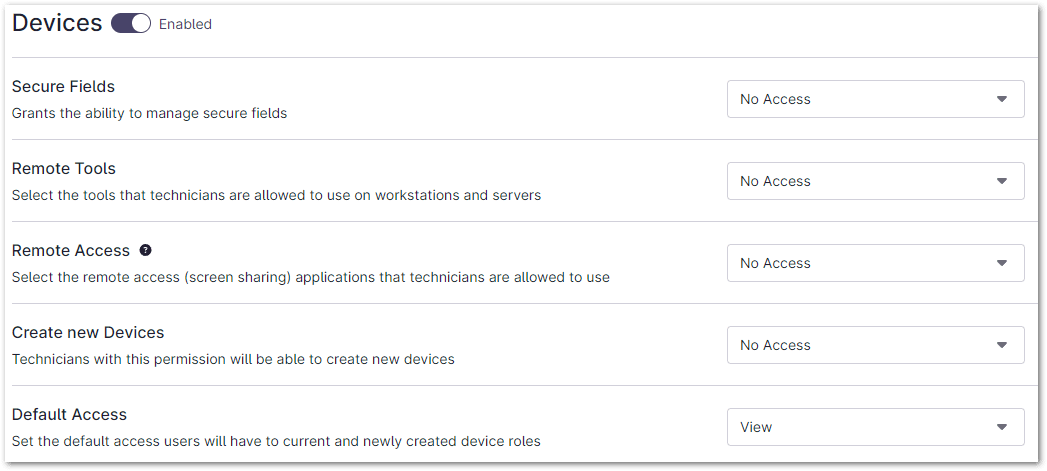The height and width of the screenshot is (471, 1047).
Task: Click the Remote Access dropdown arrow icon
Action: click(1002, 263)
